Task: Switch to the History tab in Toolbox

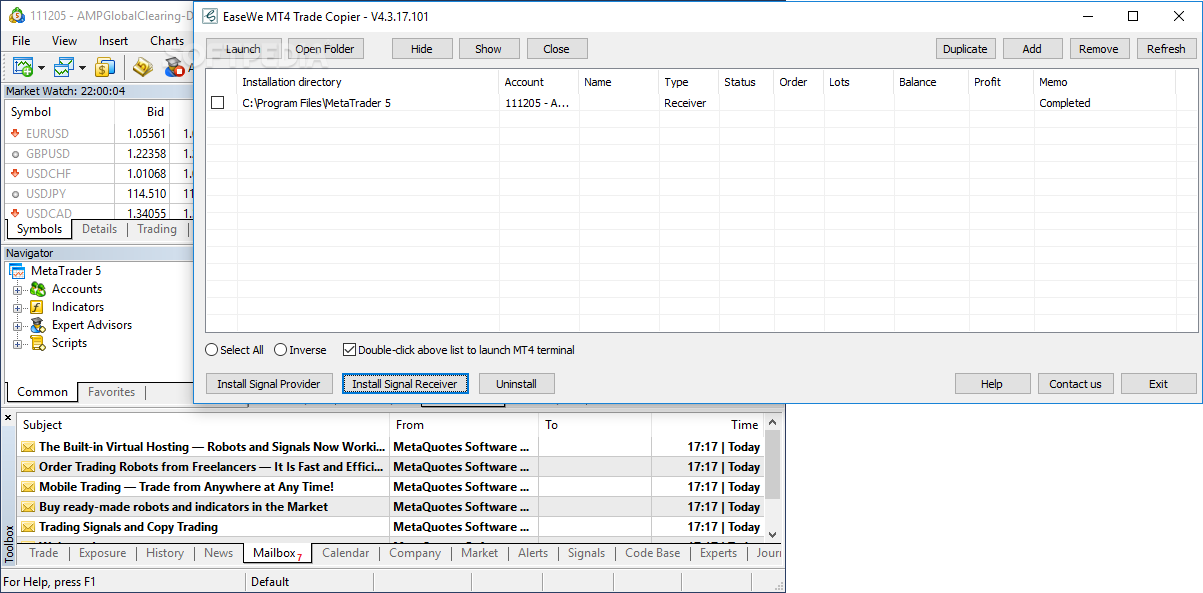Action: click(165, 553)
